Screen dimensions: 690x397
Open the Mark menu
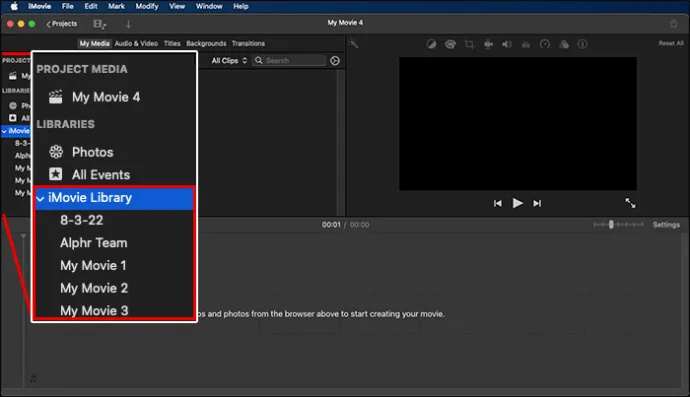(116, 6)
